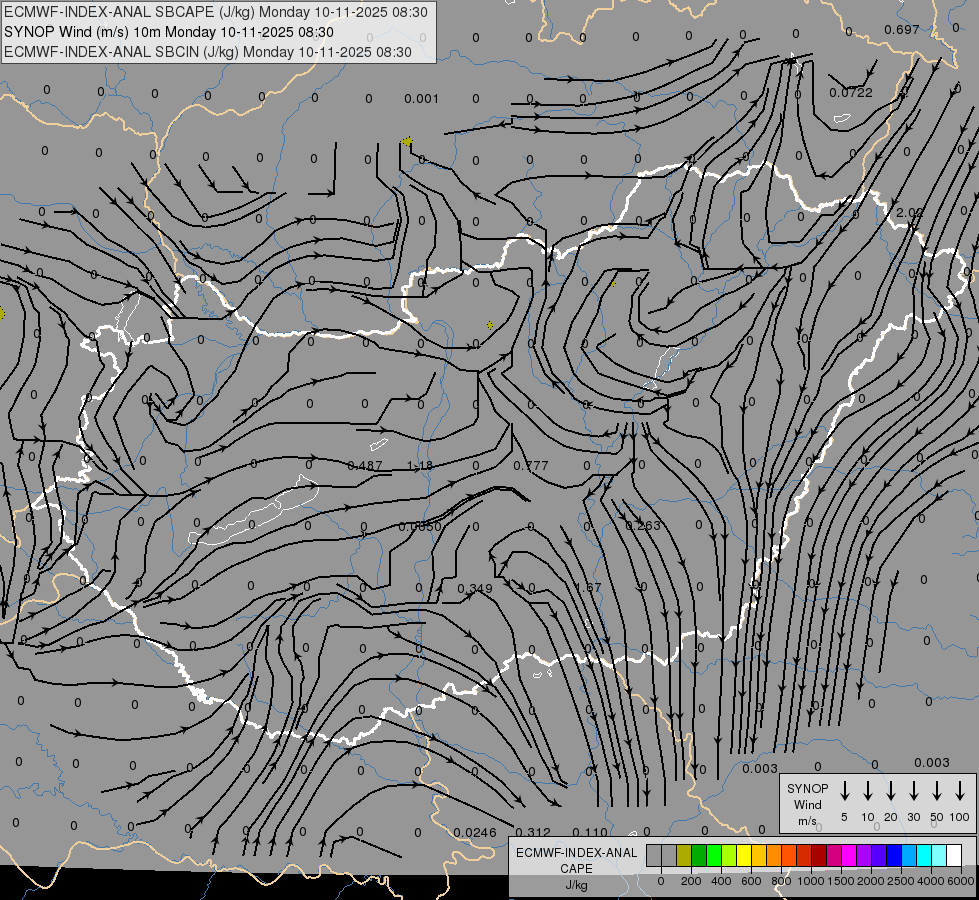Click the 0.001 value on the map
The image size is (979, 900).
pyautogui.click(x=421, y=99)
